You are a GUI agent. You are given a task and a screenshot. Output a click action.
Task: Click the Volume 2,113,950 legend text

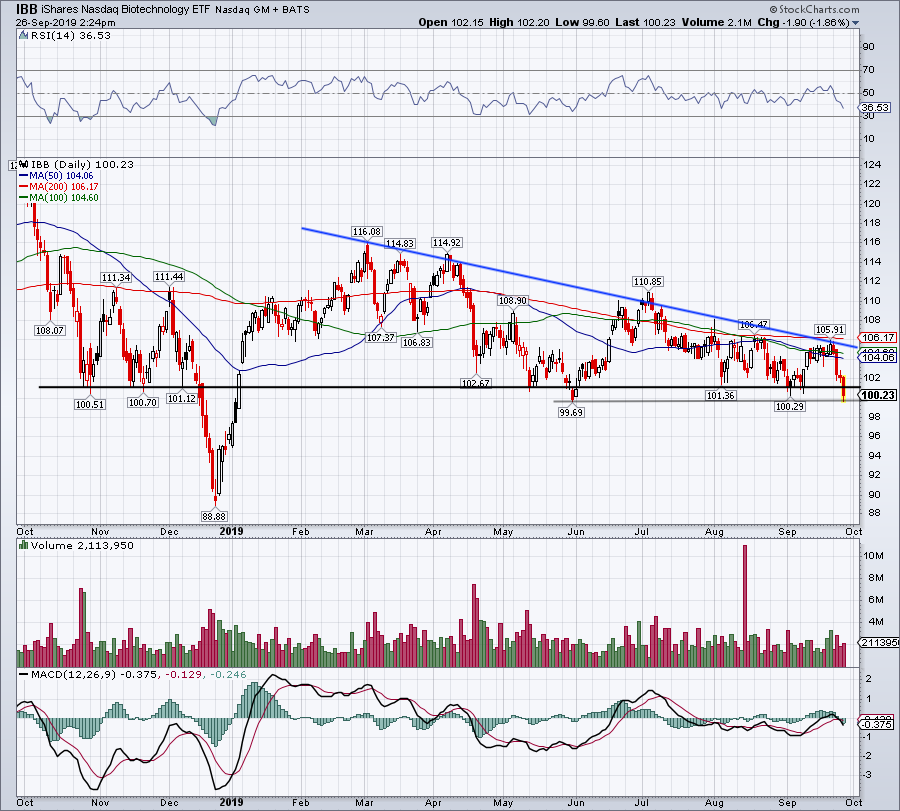point(82,545)
